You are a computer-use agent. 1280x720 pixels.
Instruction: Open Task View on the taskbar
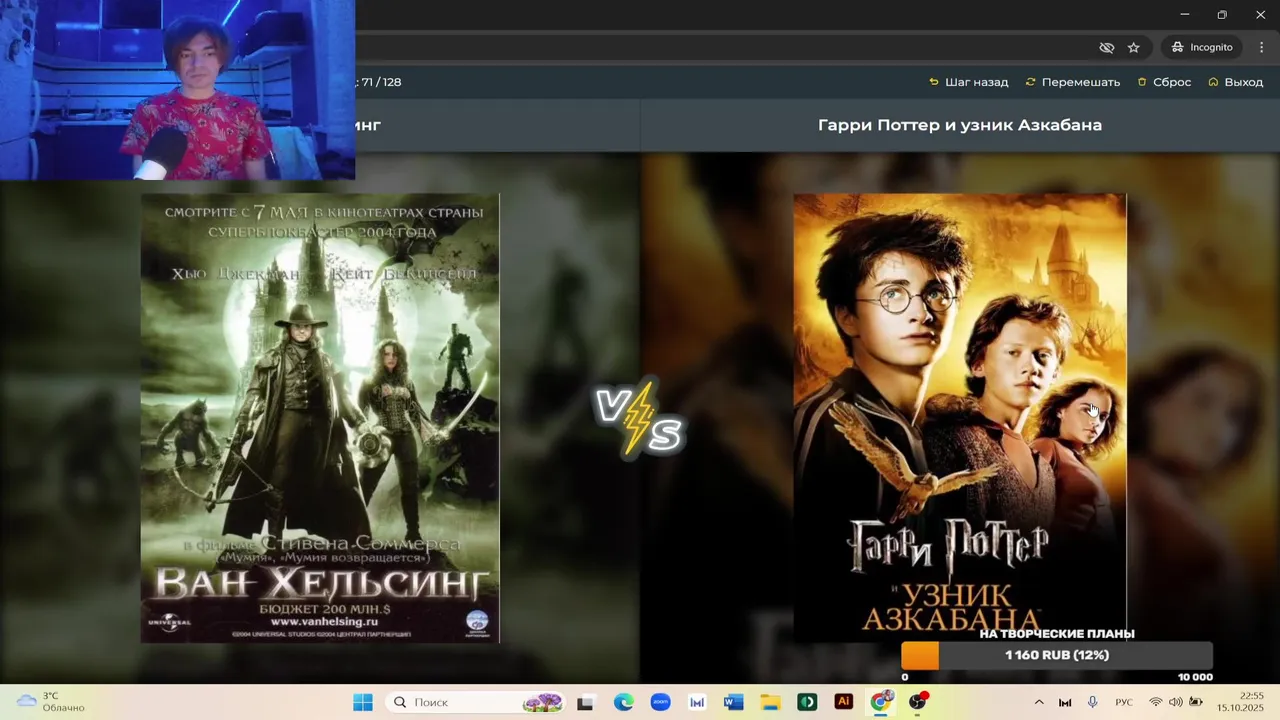click(x=585, y=702)
